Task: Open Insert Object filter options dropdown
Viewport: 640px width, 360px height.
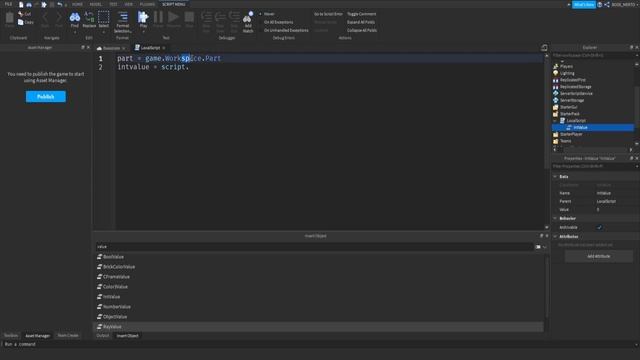Action: pyautogui.click(x=544, y=247)
